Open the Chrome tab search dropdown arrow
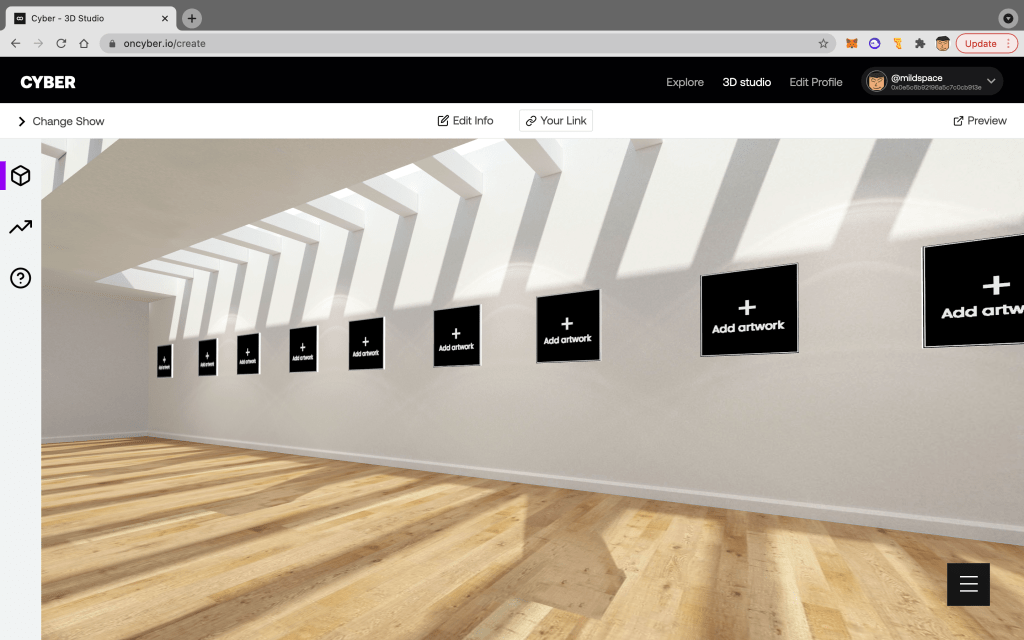The width and height of the screenshot is (1024, 640). [1008, 18]
